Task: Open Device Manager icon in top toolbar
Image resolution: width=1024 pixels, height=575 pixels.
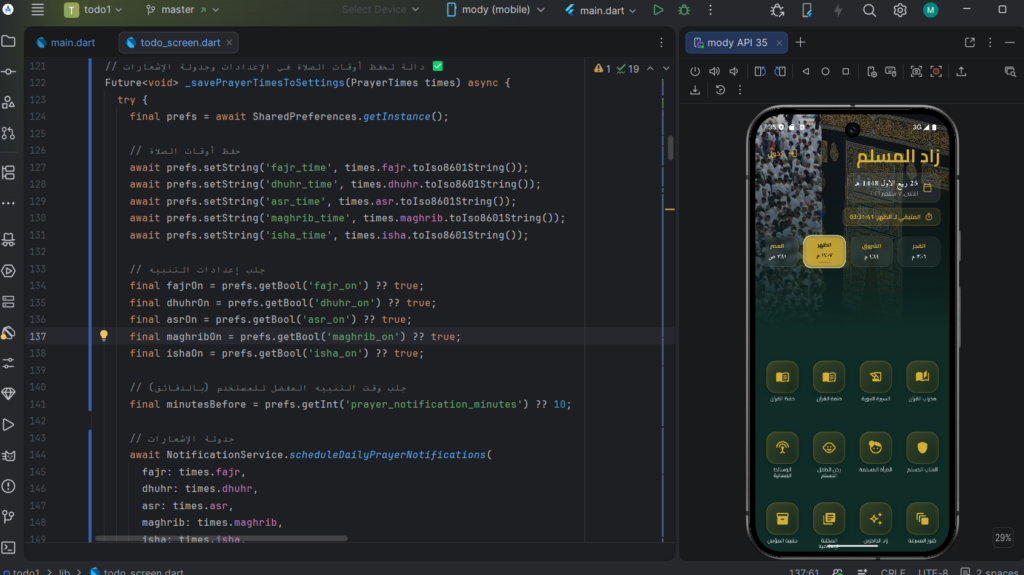Action: click(807, 10)
